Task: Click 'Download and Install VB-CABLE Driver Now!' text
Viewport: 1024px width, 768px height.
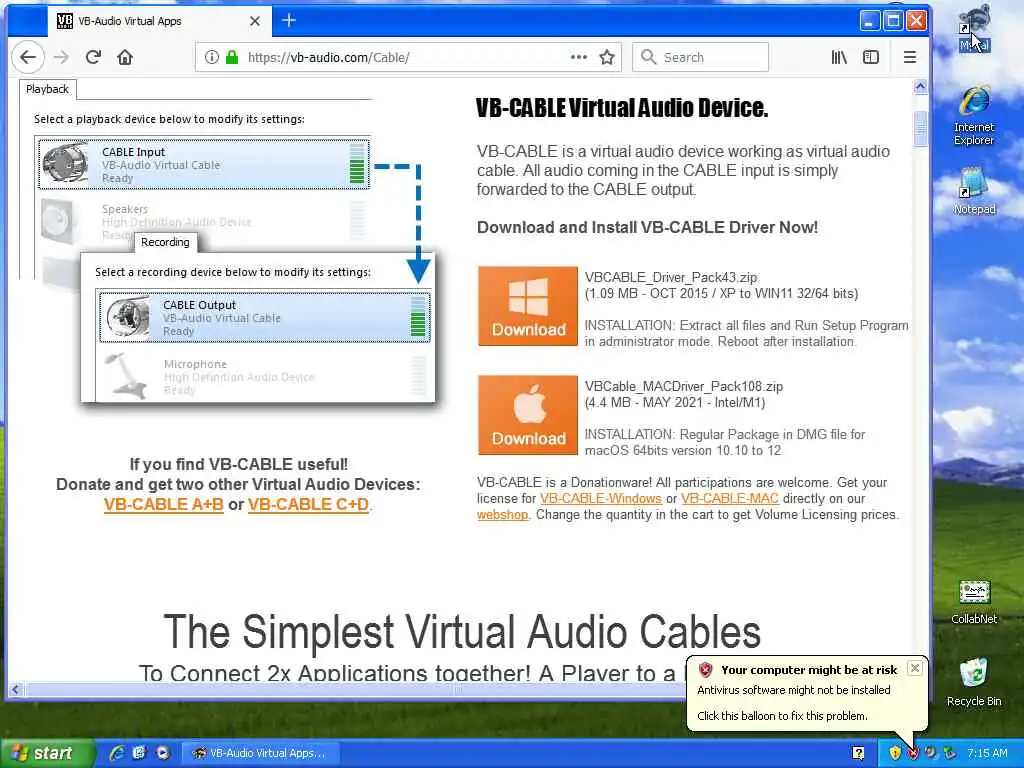Action: (647, 227)
